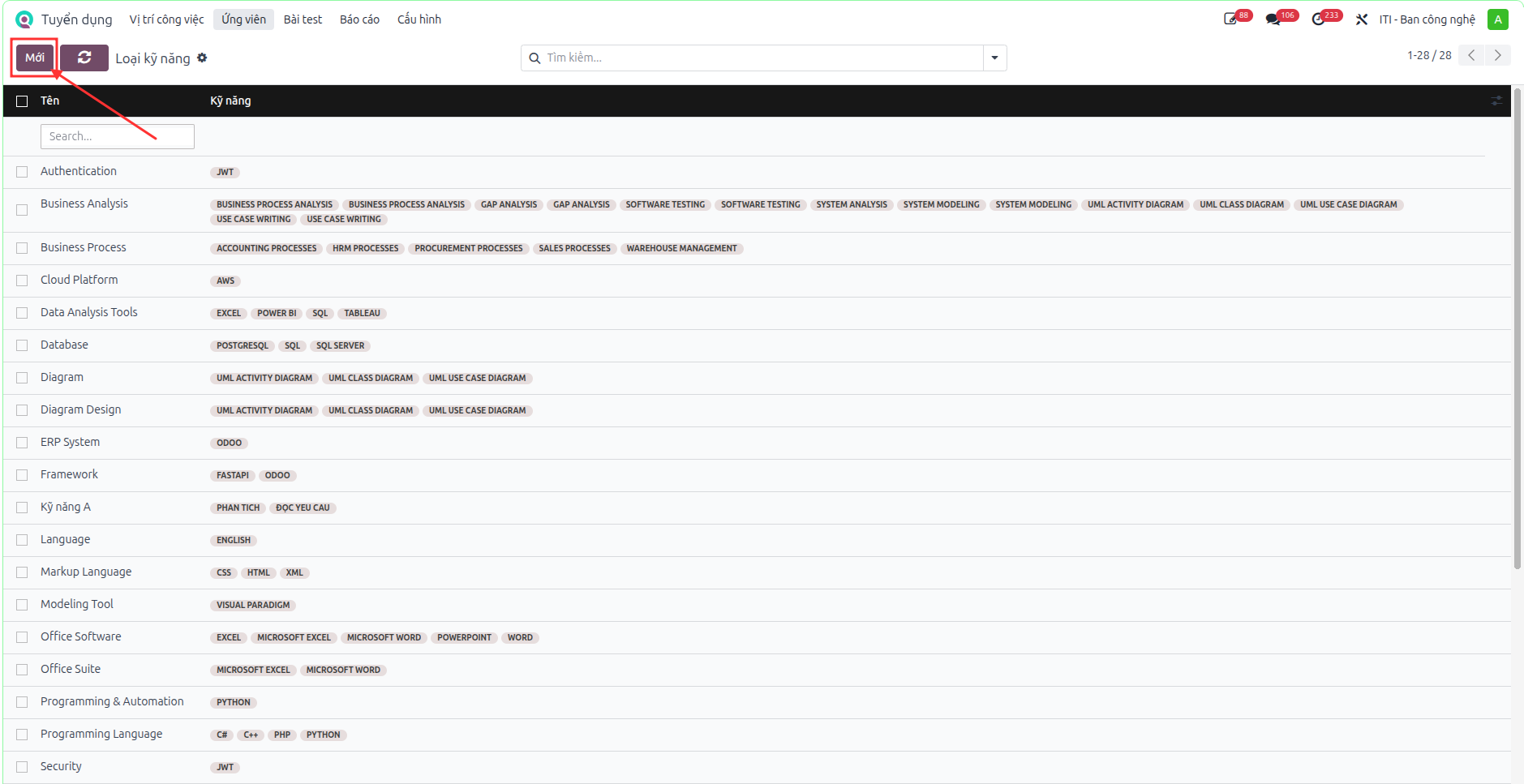Open the Tuyển dụng app home icon
This screenshot has height=784, width=1524.
click(24, 19)
